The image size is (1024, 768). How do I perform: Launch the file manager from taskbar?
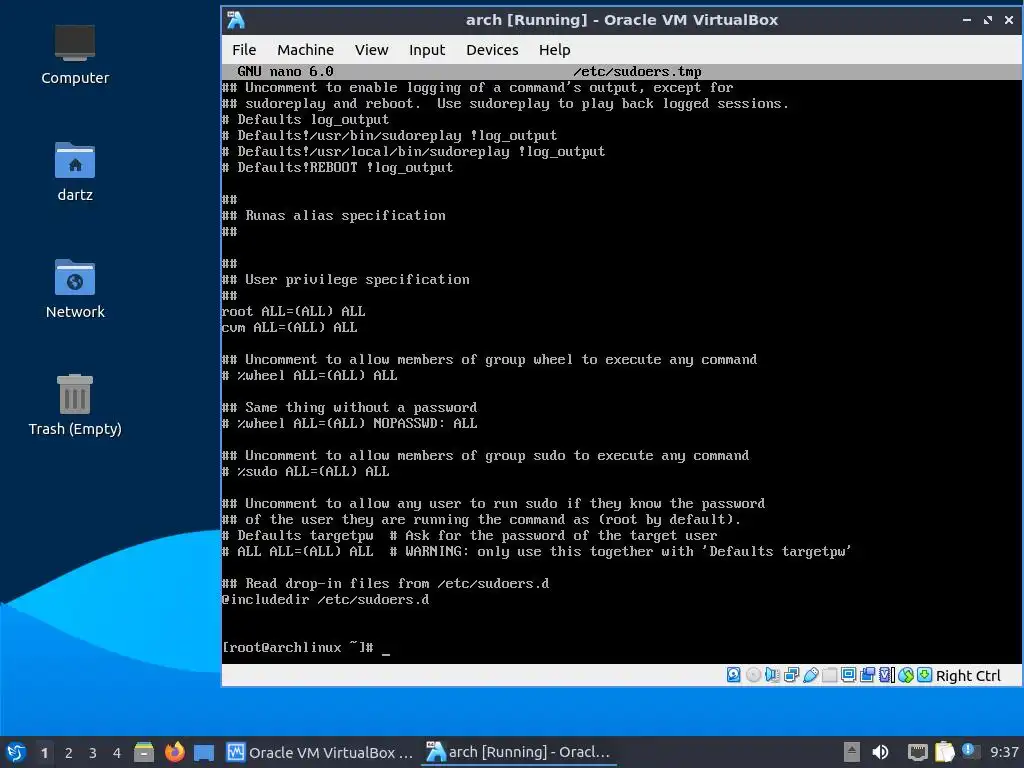point(144,752)
